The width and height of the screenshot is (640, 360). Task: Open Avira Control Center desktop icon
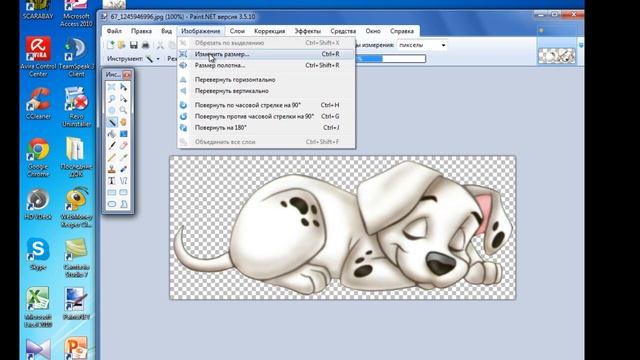point(38,57)
